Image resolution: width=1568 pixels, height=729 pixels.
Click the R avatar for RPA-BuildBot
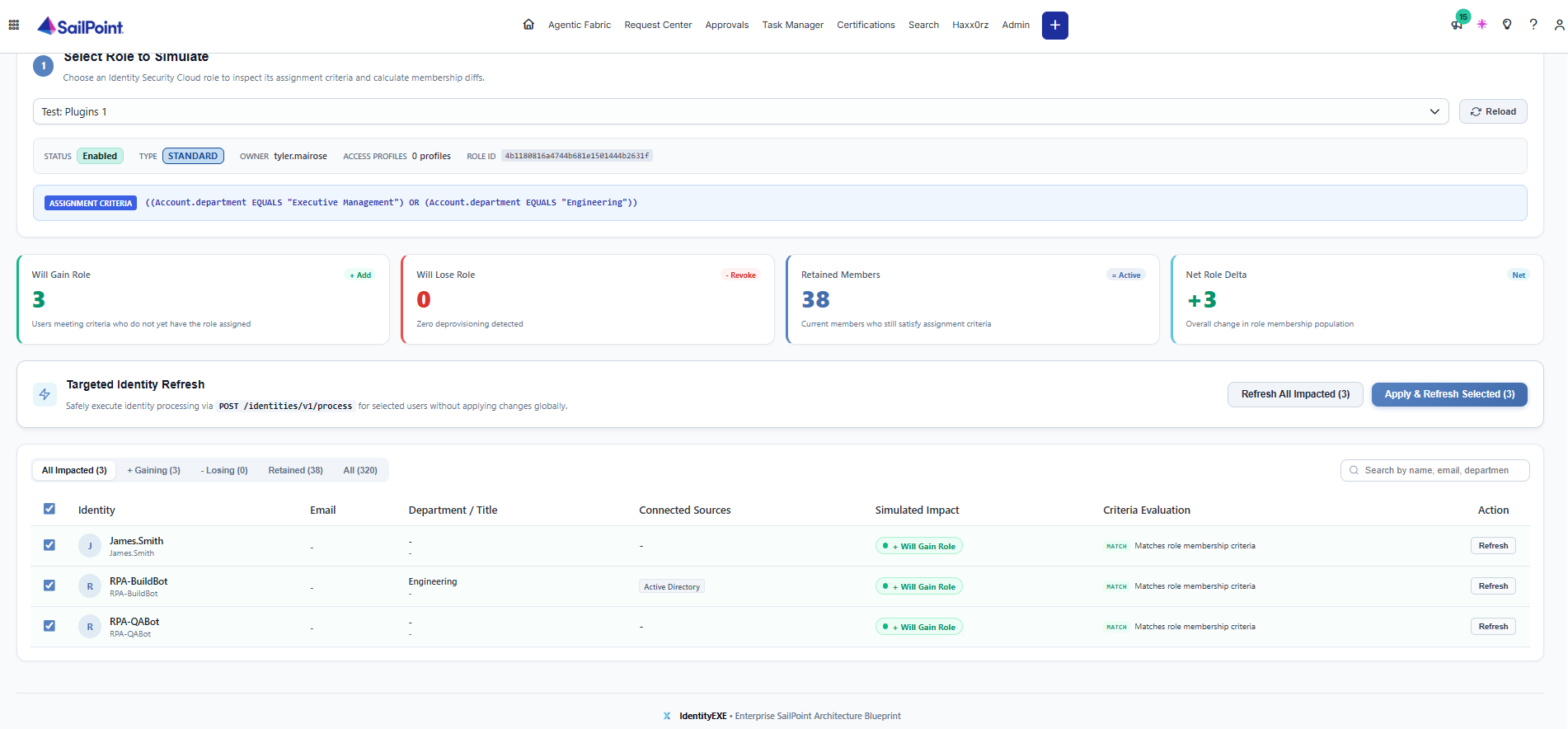point(90,586)
